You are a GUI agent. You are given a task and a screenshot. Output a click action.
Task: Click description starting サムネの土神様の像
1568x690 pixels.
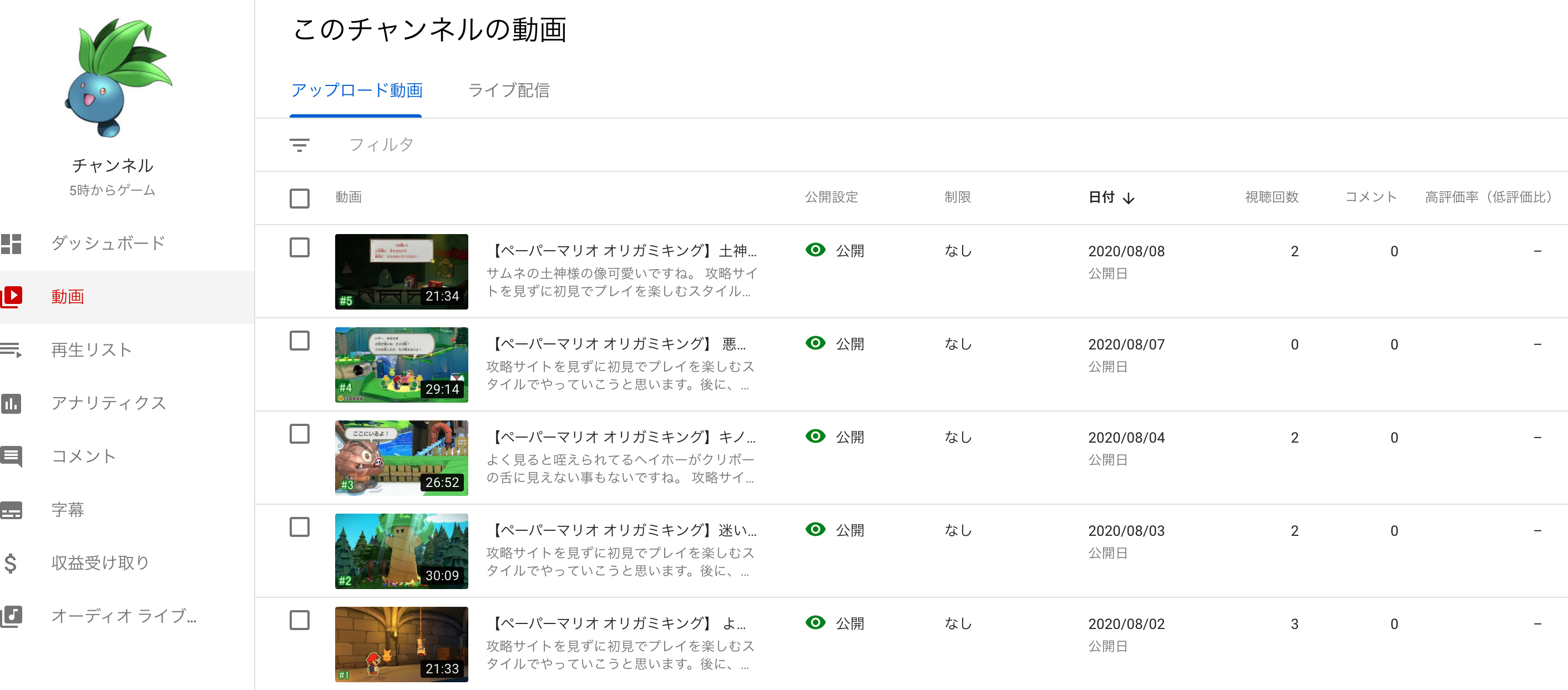click(621, 282)
